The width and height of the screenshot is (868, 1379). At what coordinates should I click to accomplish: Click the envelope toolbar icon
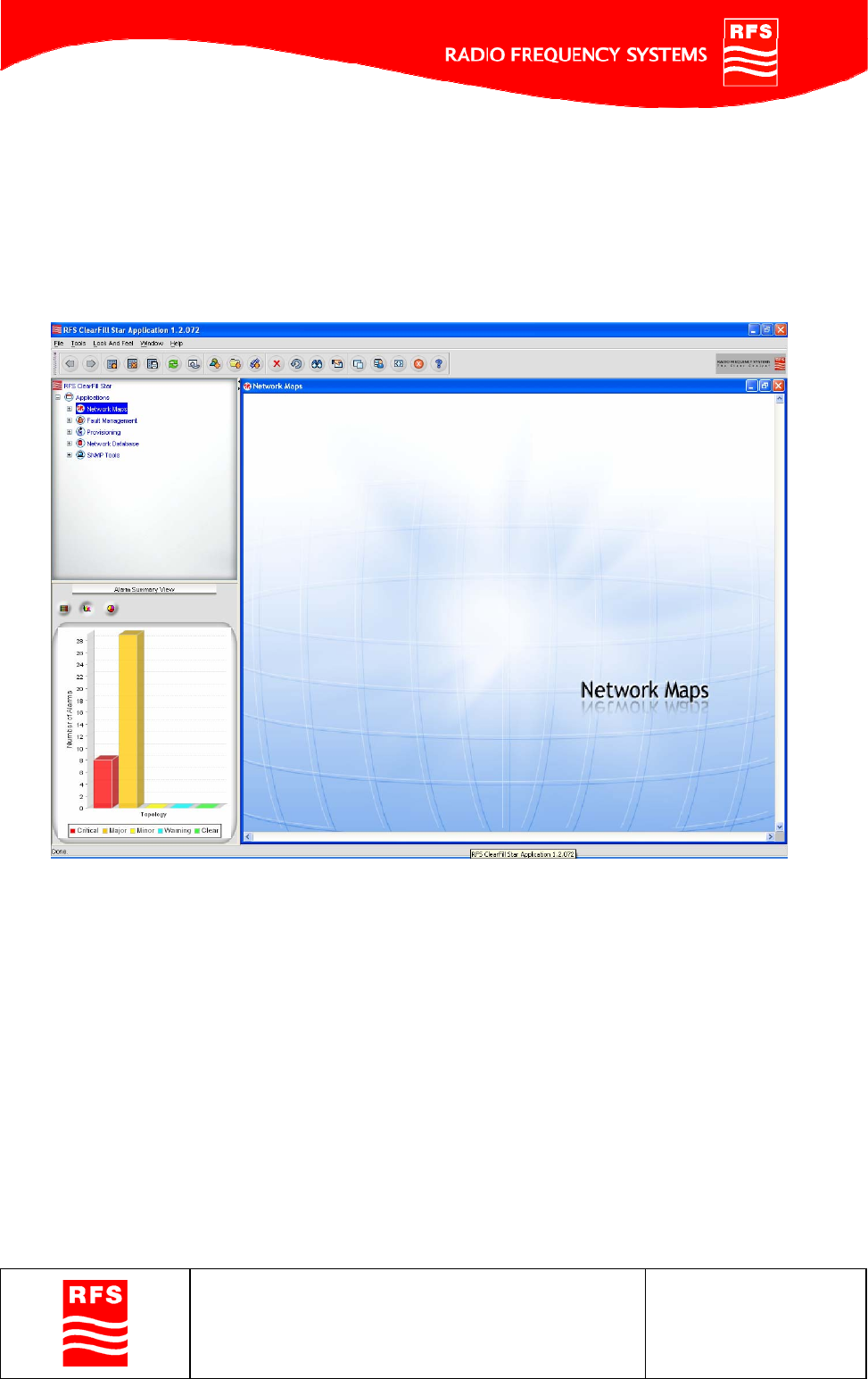click(337, 364)
